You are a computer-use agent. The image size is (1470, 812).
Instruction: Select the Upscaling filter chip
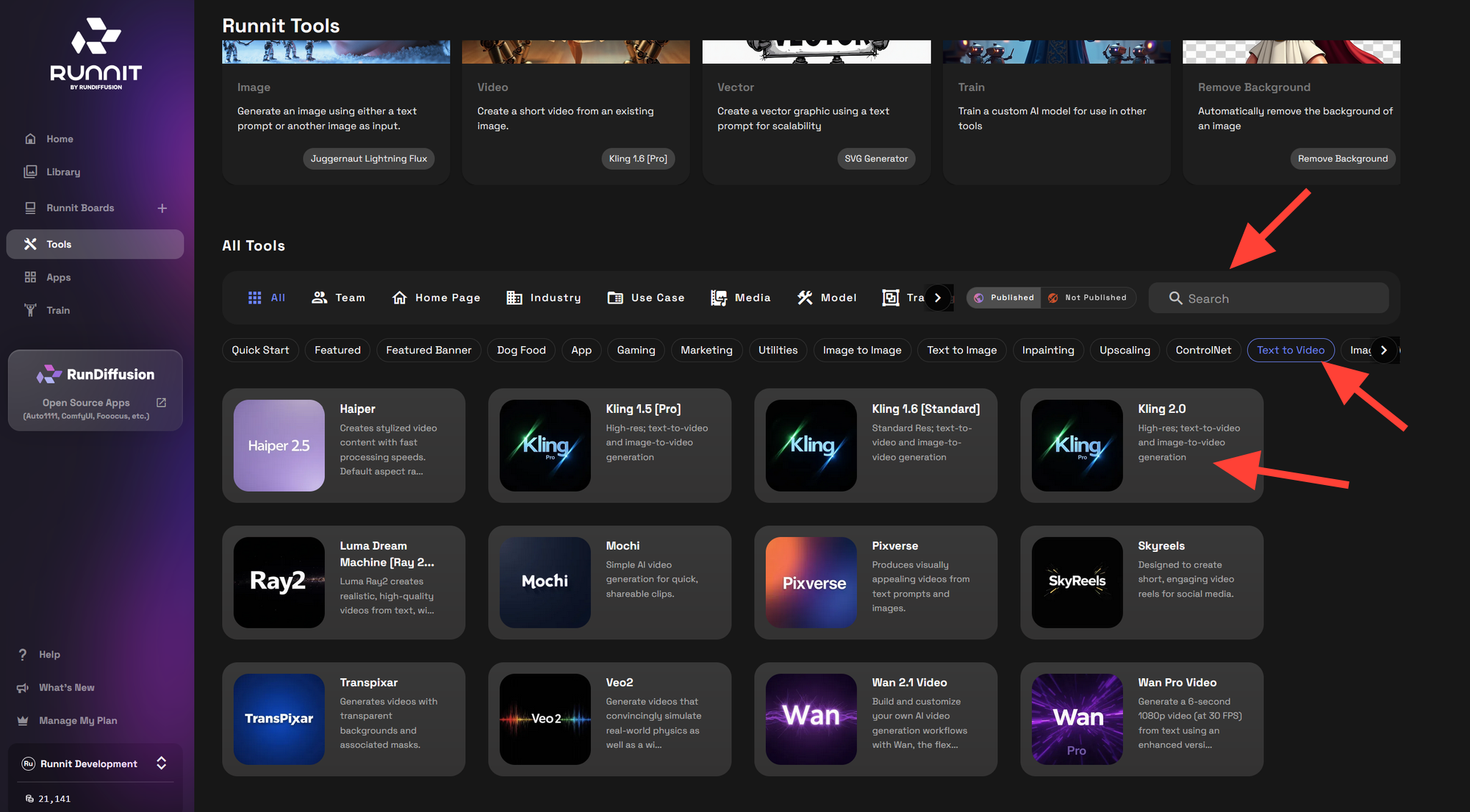click(x=1125, y=350)
